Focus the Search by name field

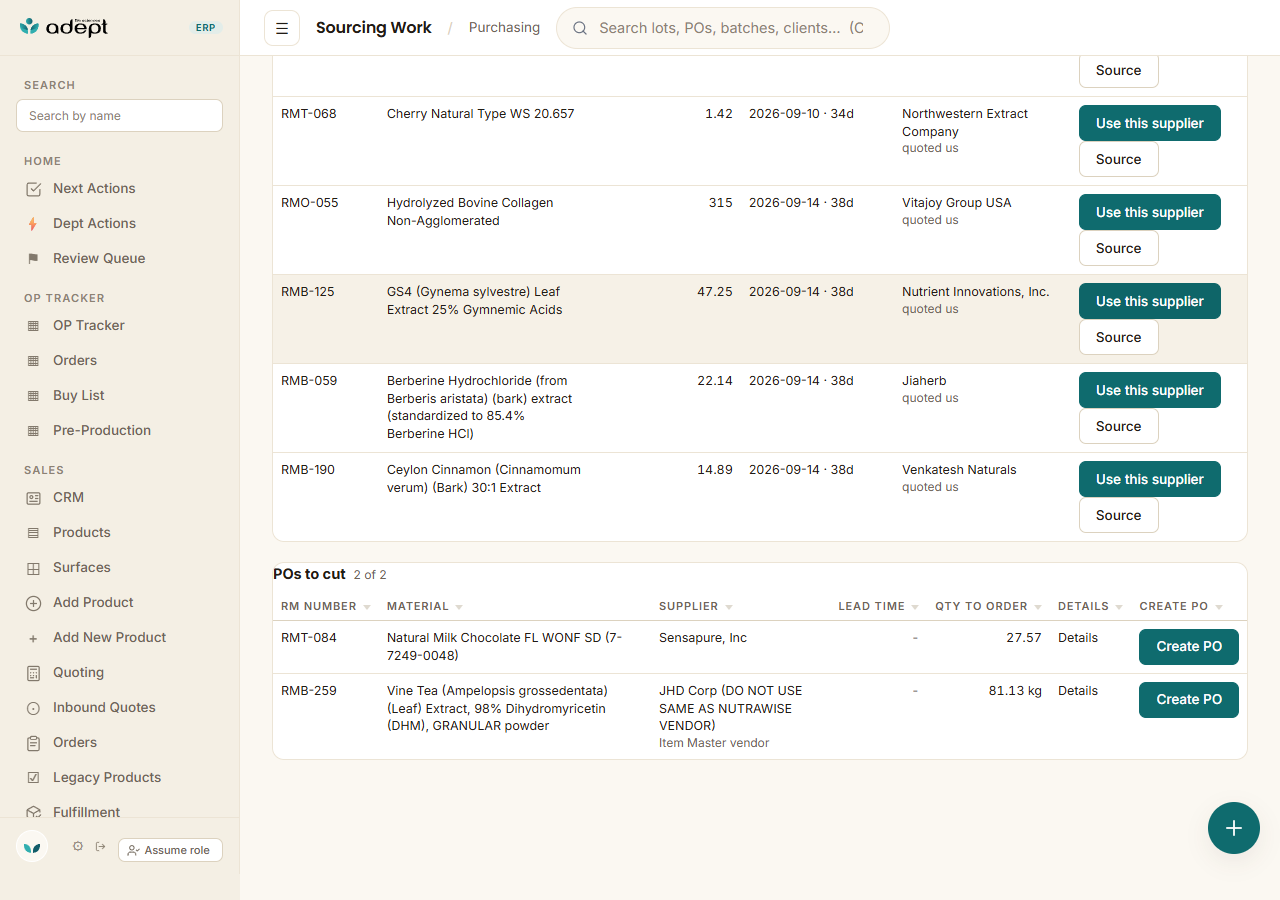[119, 116]
